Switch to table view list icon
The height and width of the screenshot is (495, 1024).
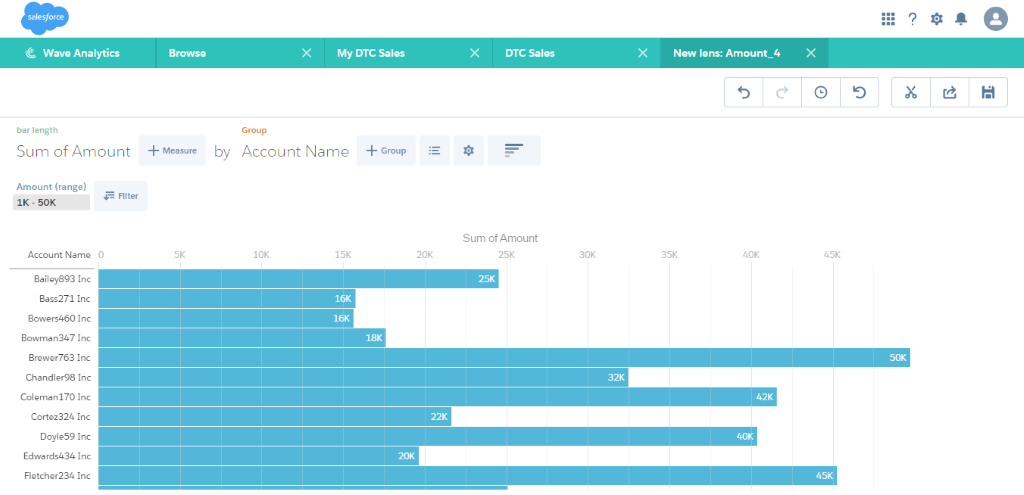click(434, 151)
